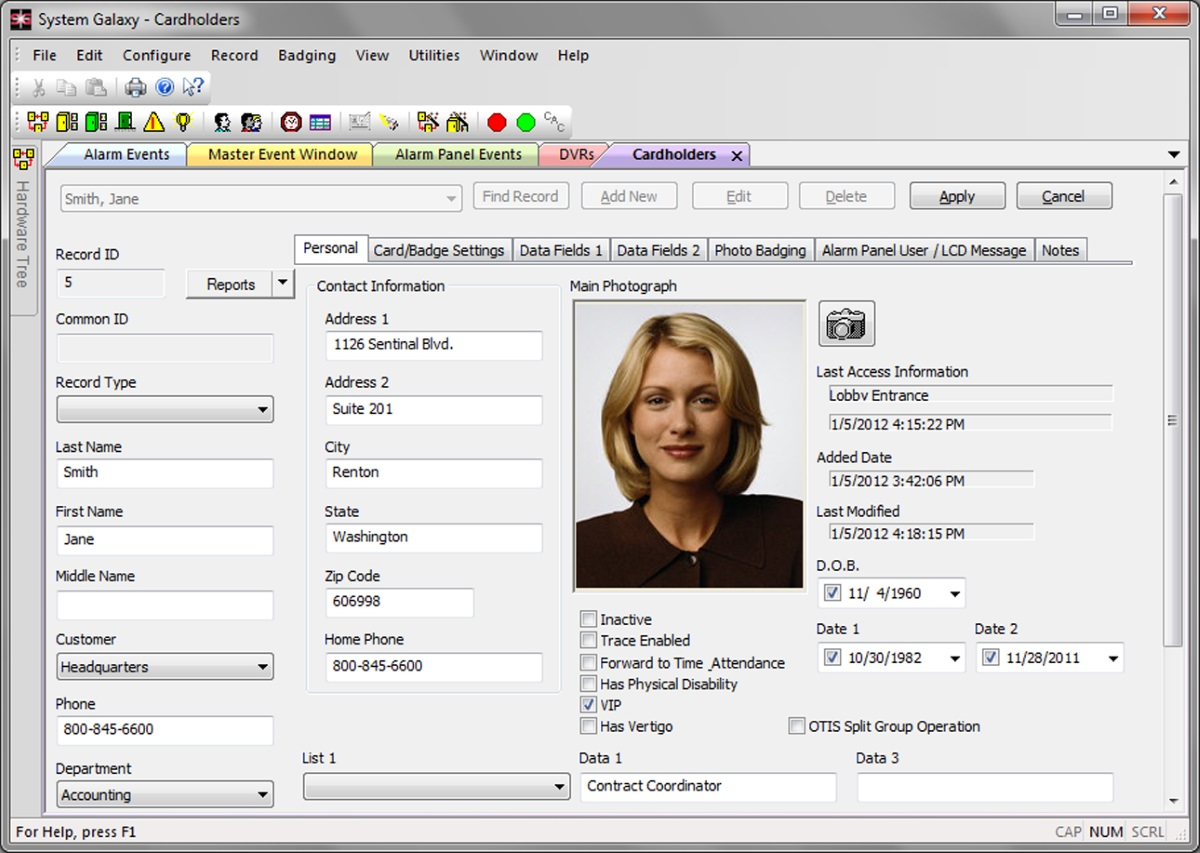The image size is (1200, 853).
Task: Click the Print icon in the toolbar
Action: pyautogui.click(x=135, y=88)
